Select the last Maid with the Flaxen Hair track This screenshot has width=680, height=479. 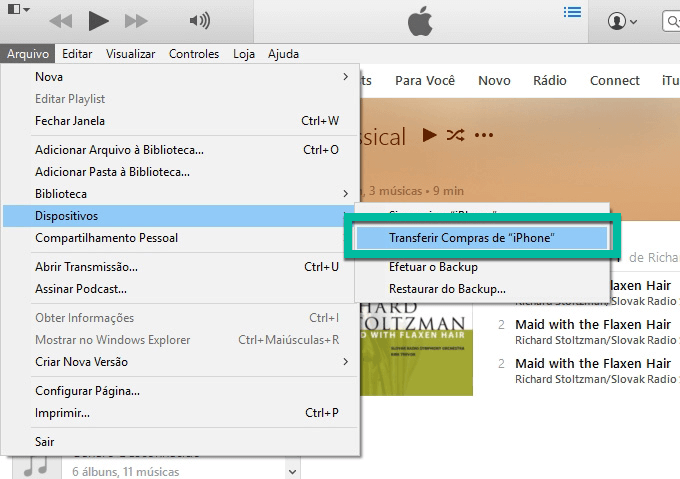[x=593, y=363]
